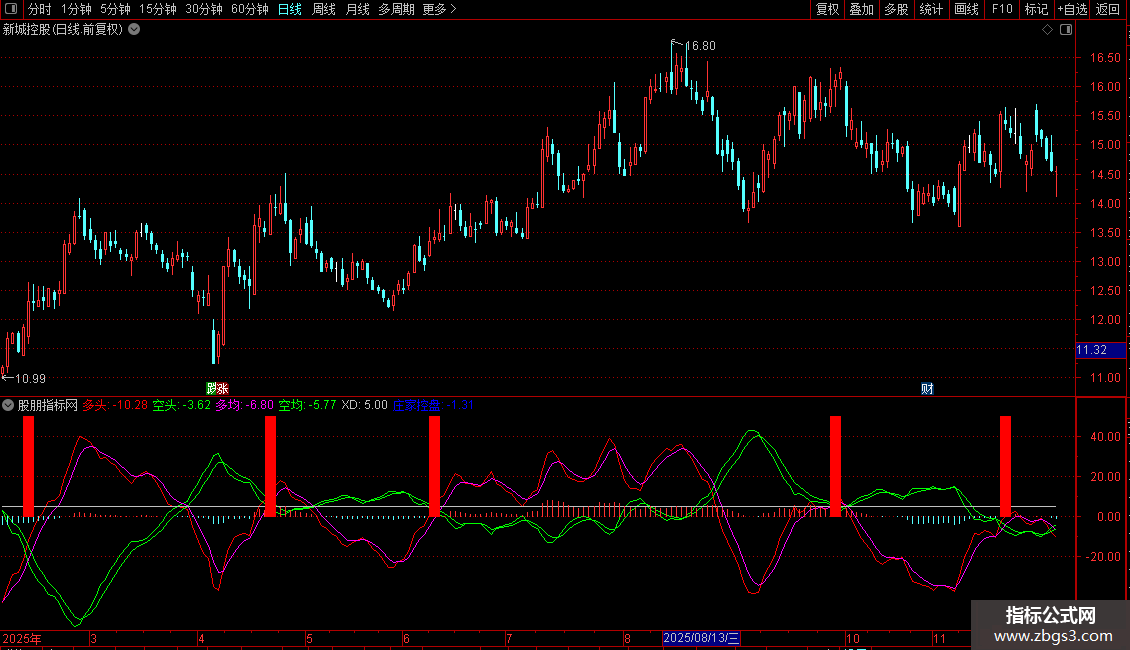Viewport: 1130px width, 650px height.
Task: Click the 复权 adjustment button
Action: (x=827, y=9)
